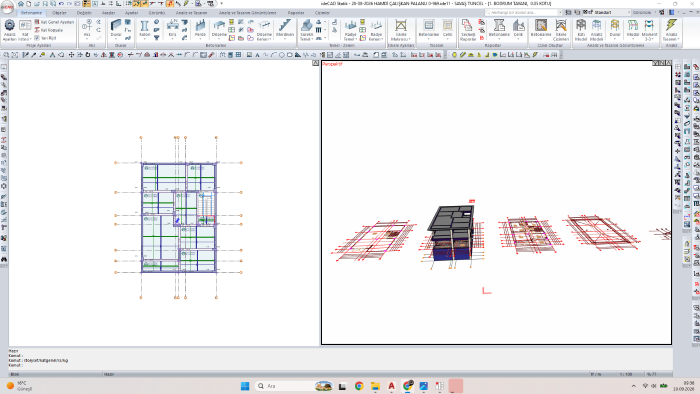Image resolution: width=700 pixels, height=394 pixels.
Task: Select the Kolon column tool
Action: tap(144, 29)
